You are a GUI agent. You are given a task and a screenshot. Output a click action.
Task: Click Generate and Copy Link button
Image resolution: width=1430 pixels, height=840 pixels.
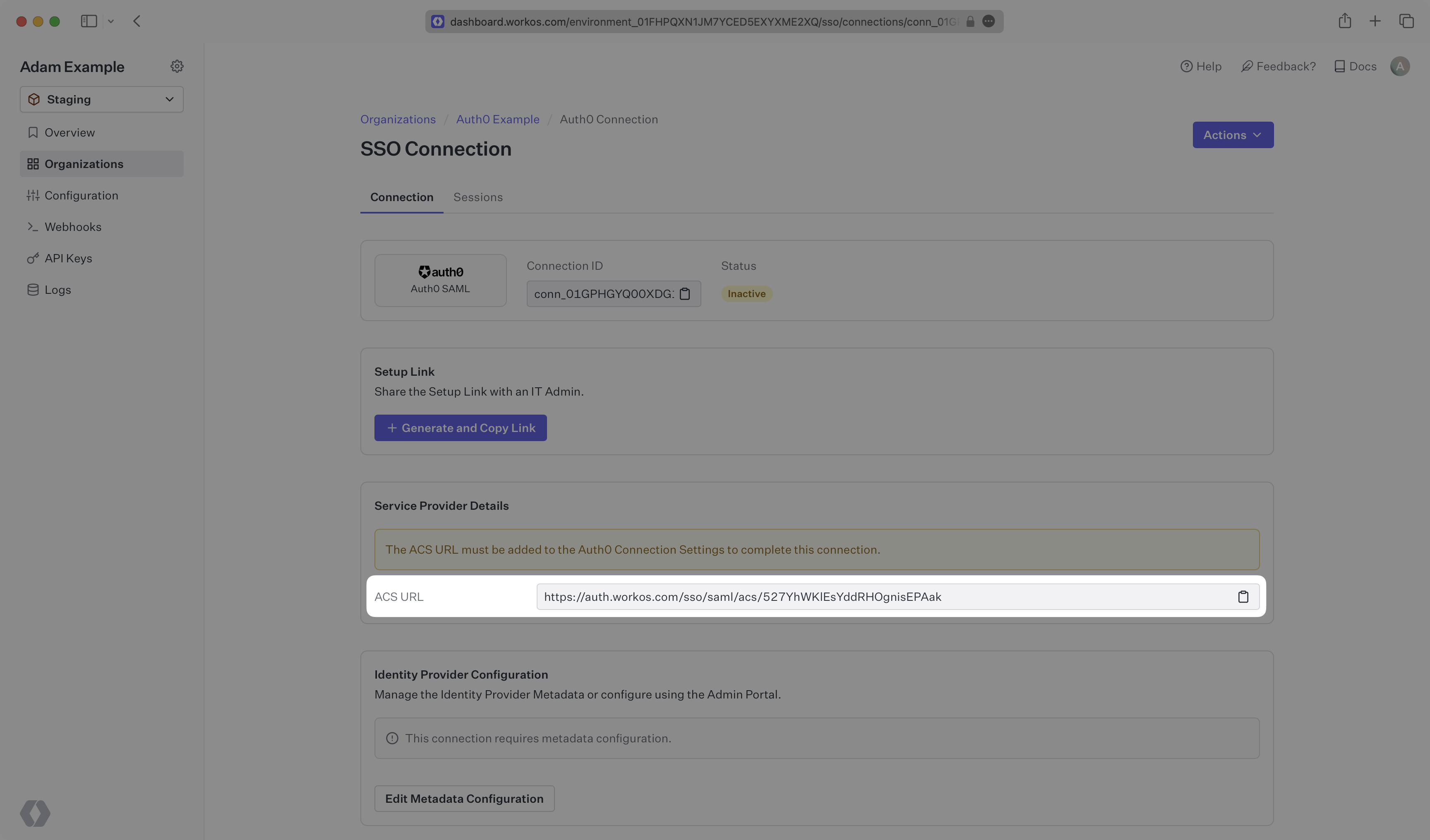[460, 428]
